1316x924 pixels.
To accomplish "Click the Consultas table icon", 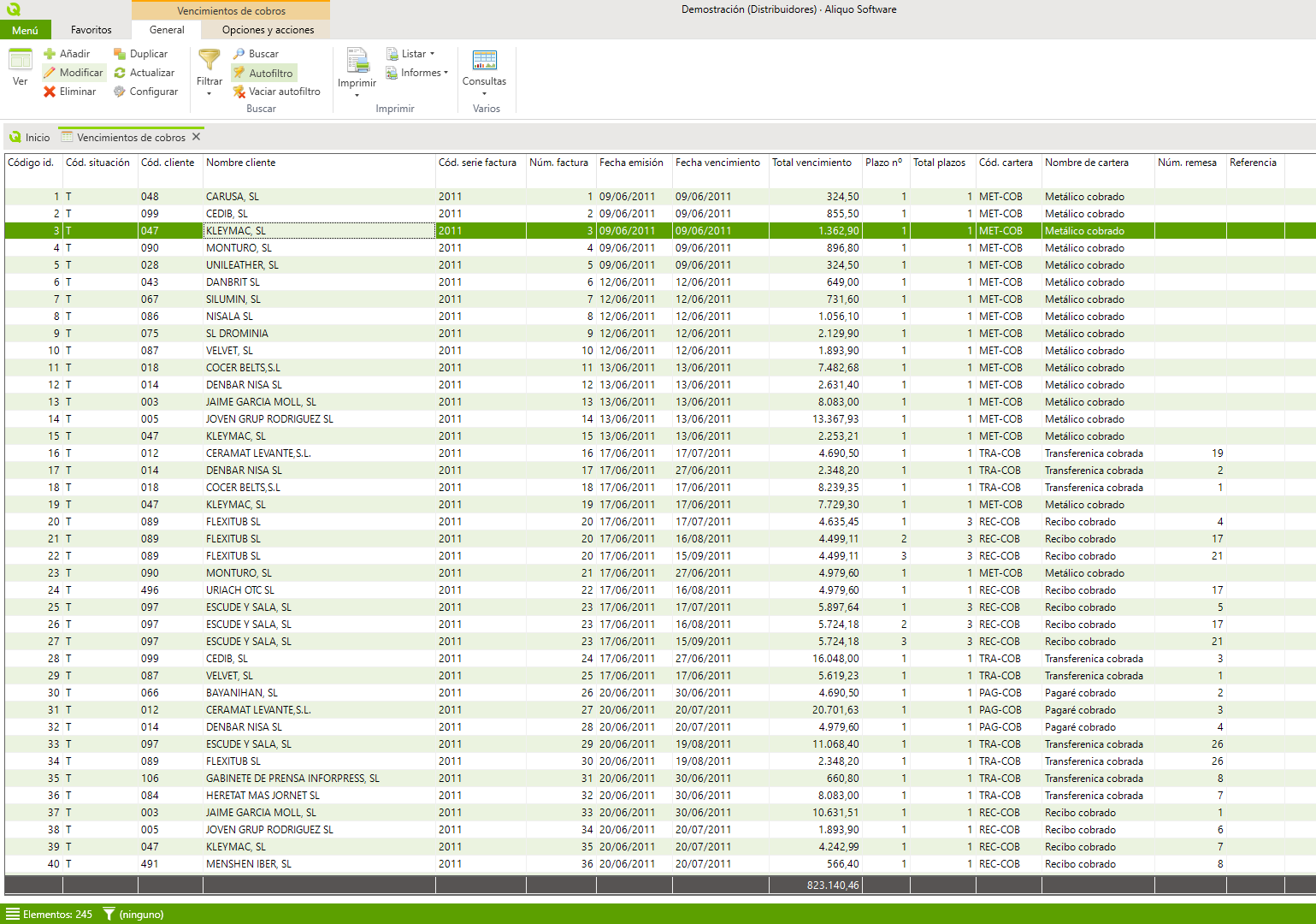I will pyautogui.click(x=485, y=60).
